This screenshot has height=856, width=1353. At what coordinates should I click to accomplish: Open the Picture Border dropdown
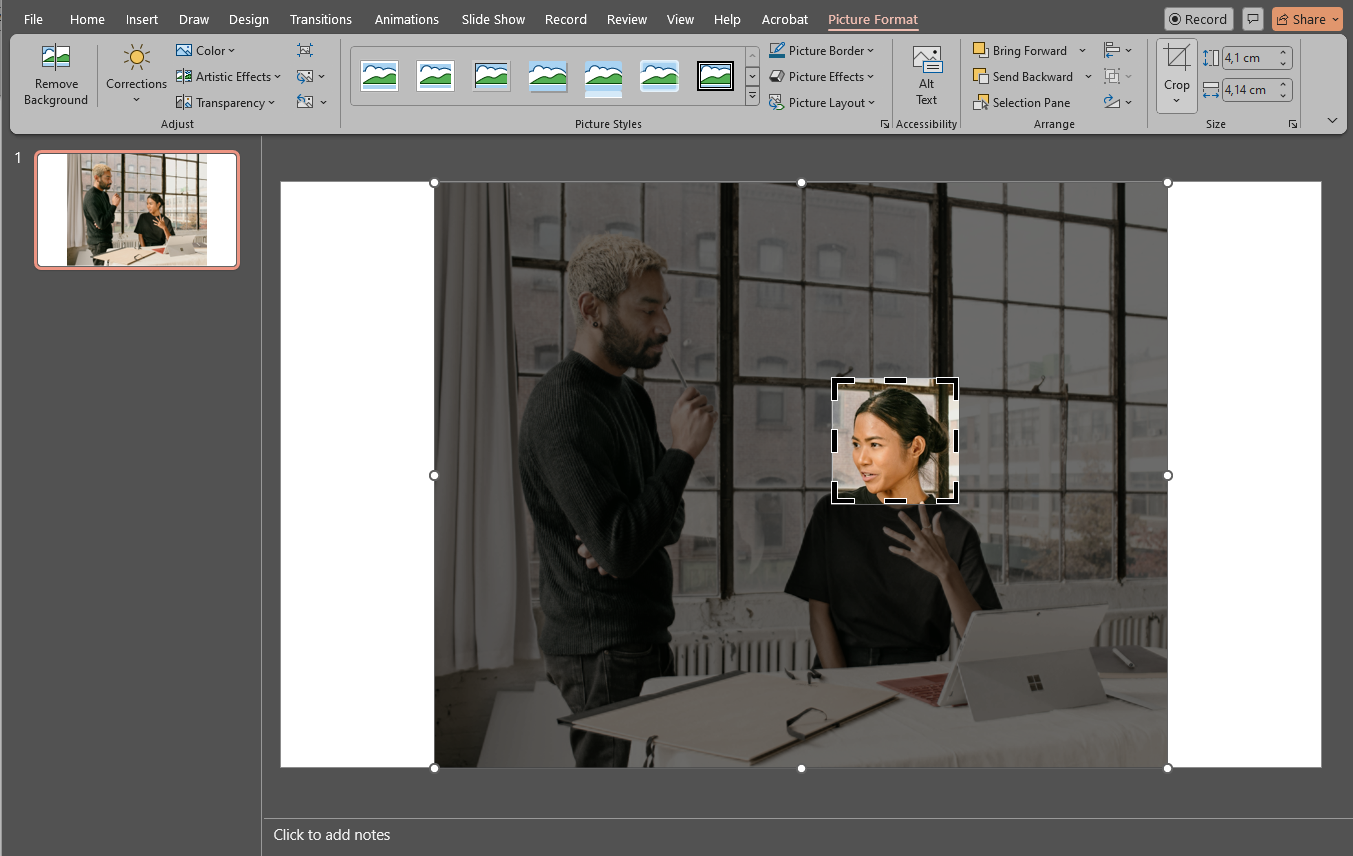[x=821, y=50]
